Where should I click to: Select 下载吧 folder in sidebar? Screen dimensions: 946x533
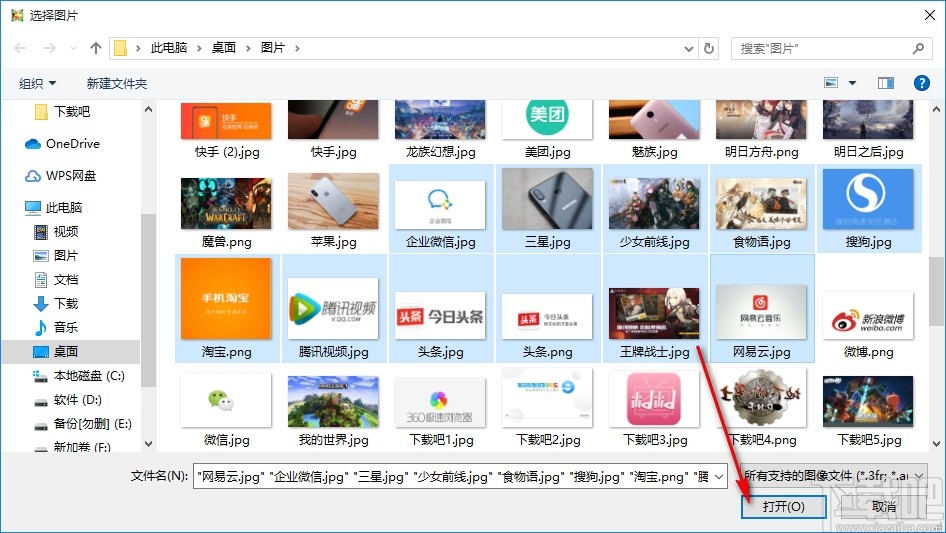pyautogui.click(x=63, y=112)
